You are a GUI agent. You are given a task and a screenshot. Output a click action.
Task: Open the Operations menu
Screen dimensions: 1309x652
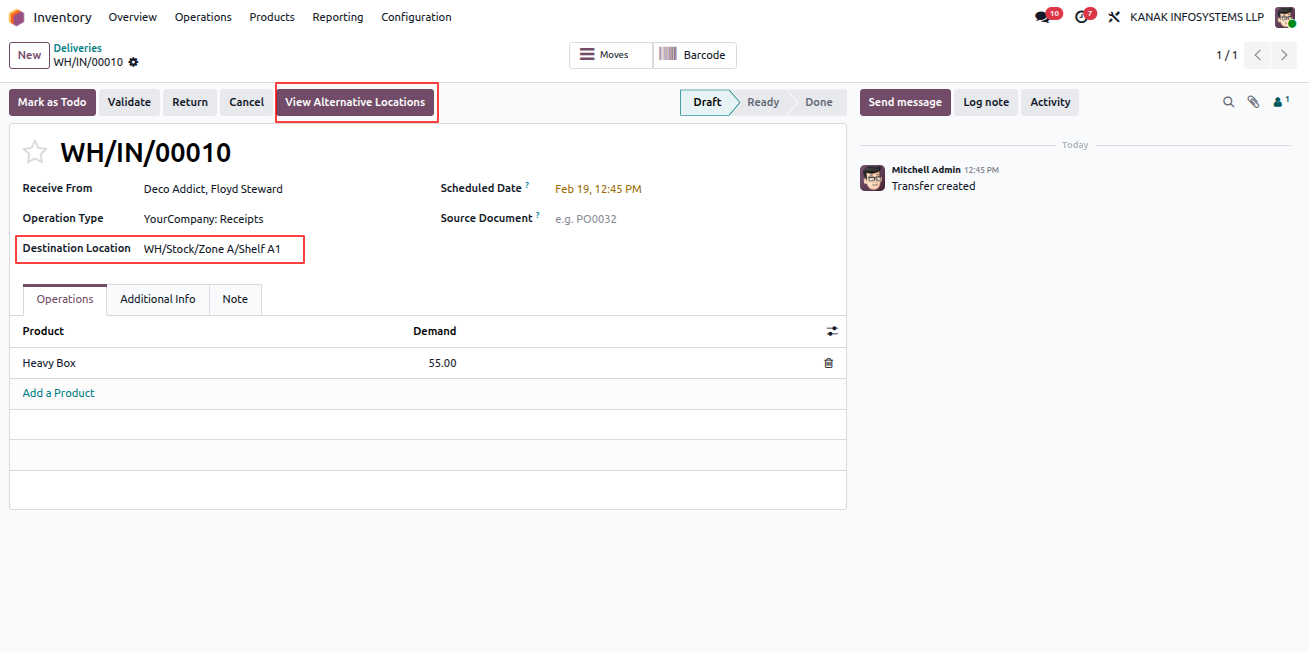[203, 17]
